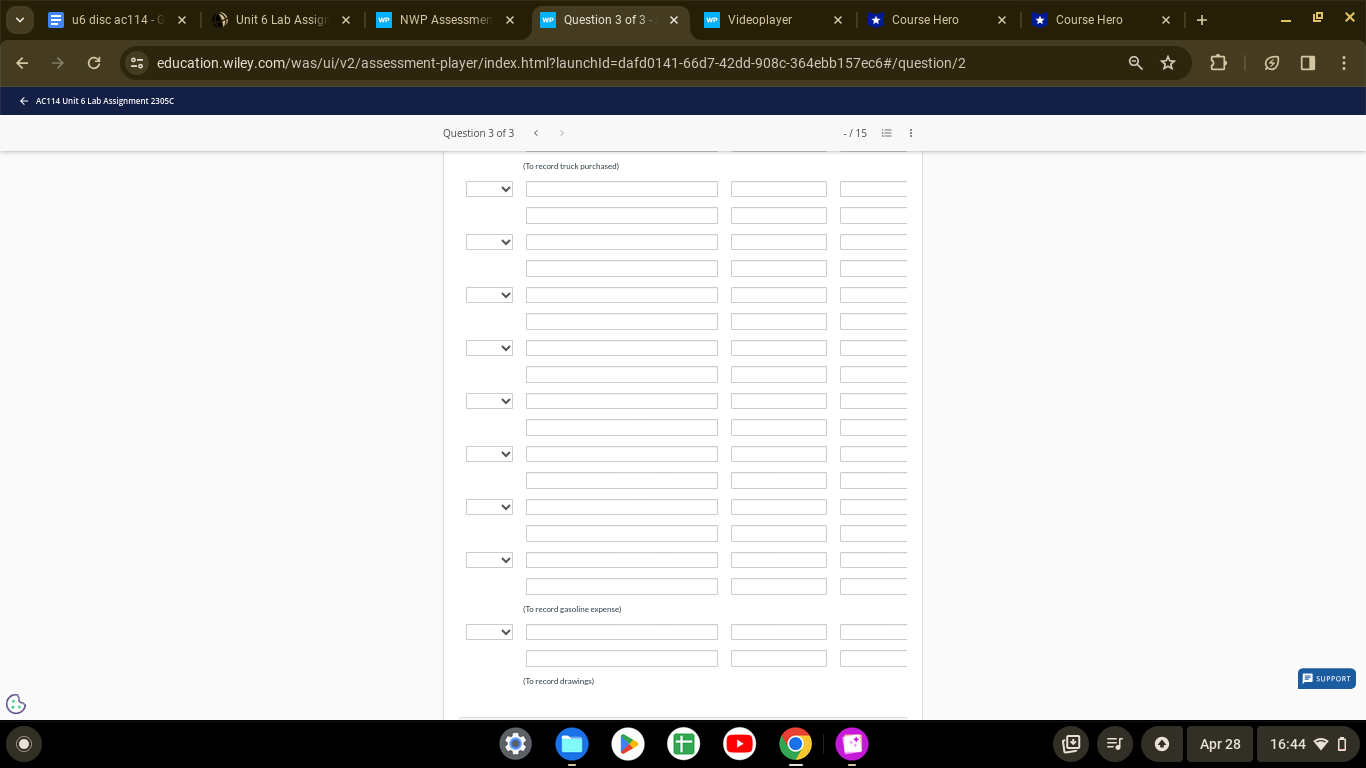Toggle the browser side panel
This screenshot has height=768, width=1366.
pos(1308,63)
